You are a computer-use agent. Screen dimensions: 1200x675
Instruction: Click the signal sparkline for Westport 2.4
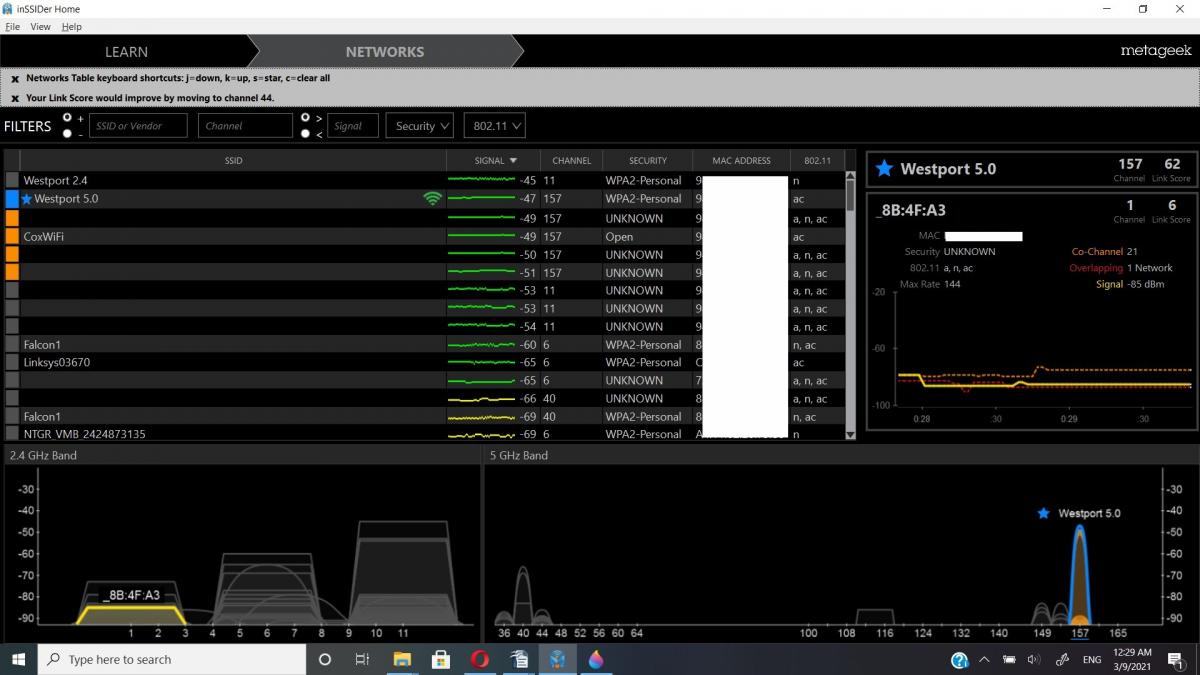pyautogui.click(x=481, y=181)
